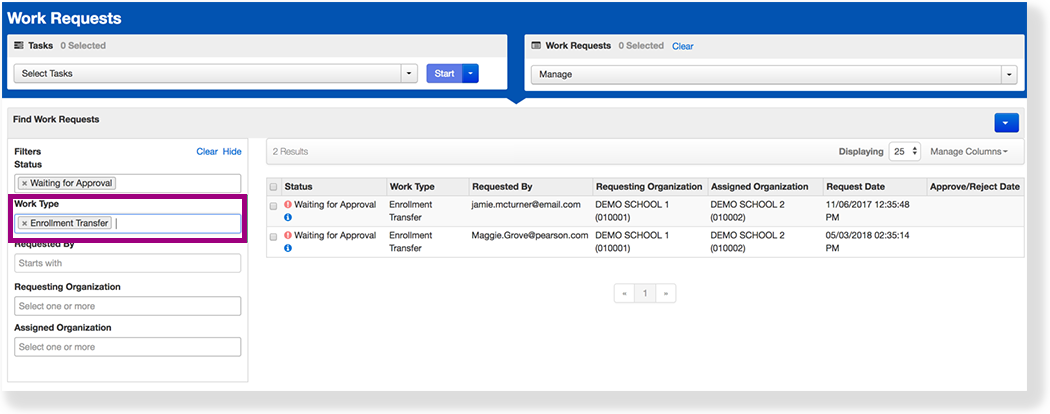Clear selected work requests link
This screenshot has height=414, width=1050.
(682, 46)
